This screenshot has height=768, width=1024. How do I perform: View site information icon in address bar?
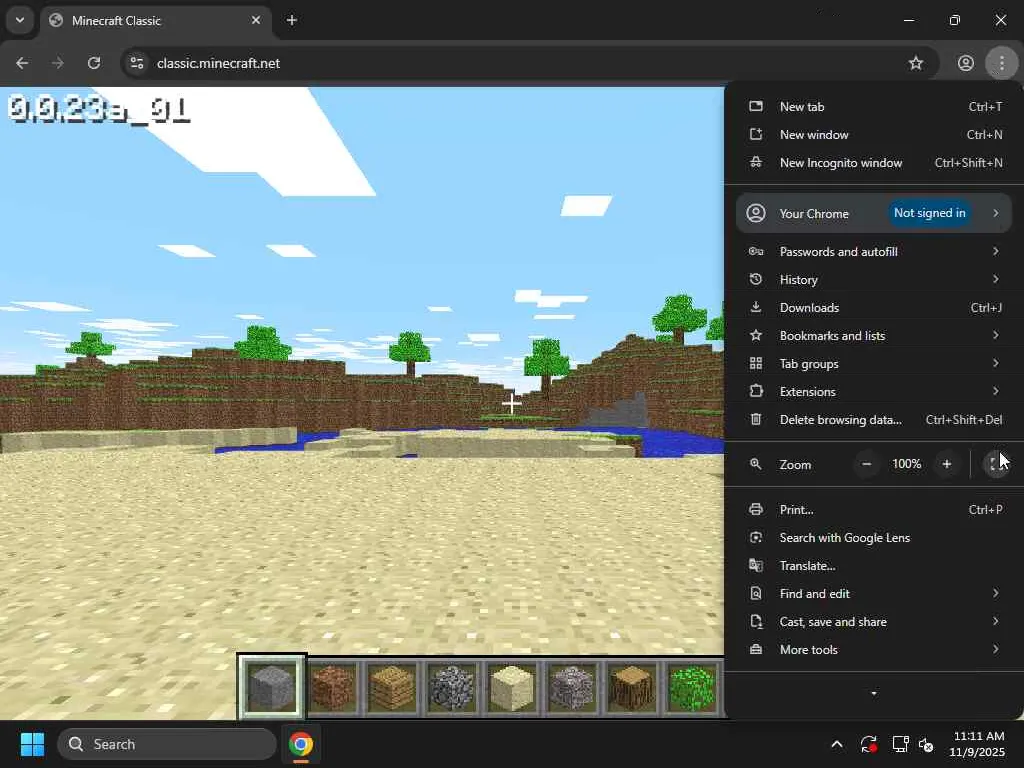point(137,63)
